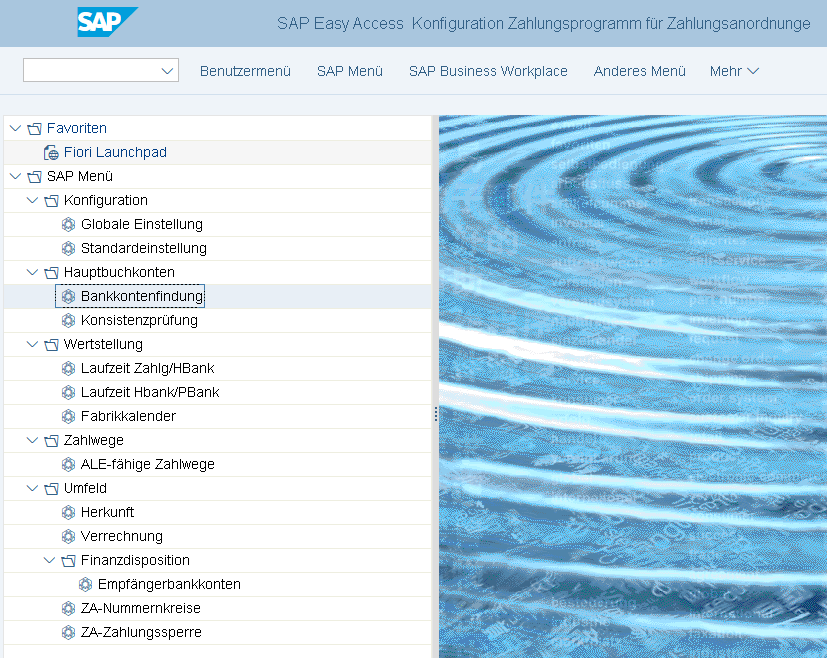Click the Konsistenzprüfung transaction icon
Image resolution: width=827 pixels, height=658 pixels.
tap(68, 321)
